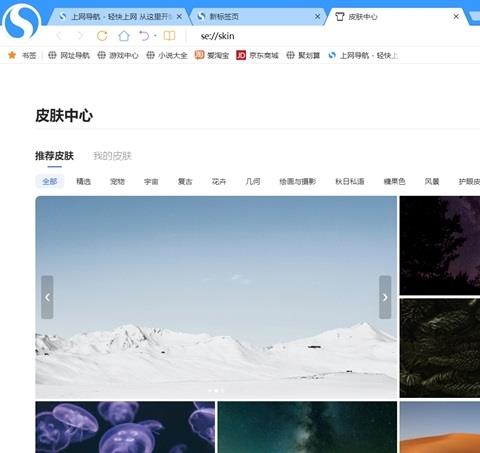Filter skins by 风景 category
The height and width of the screenshot is (453, 480).
[x=432, y=181]
